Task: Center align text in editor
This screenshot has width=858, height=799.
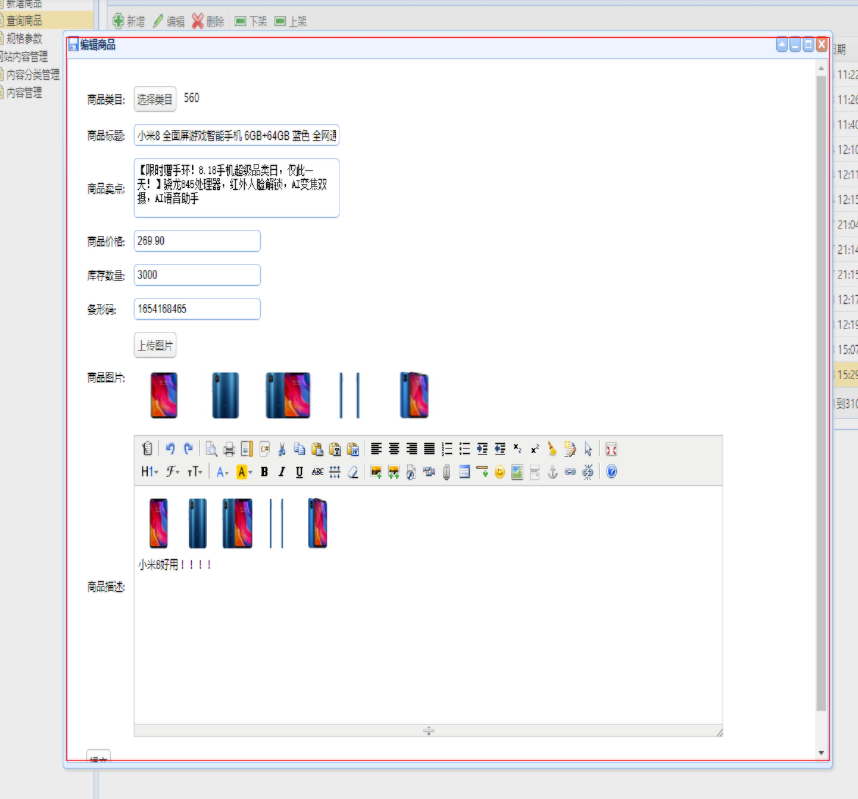Action: click(x=394, y=449)
